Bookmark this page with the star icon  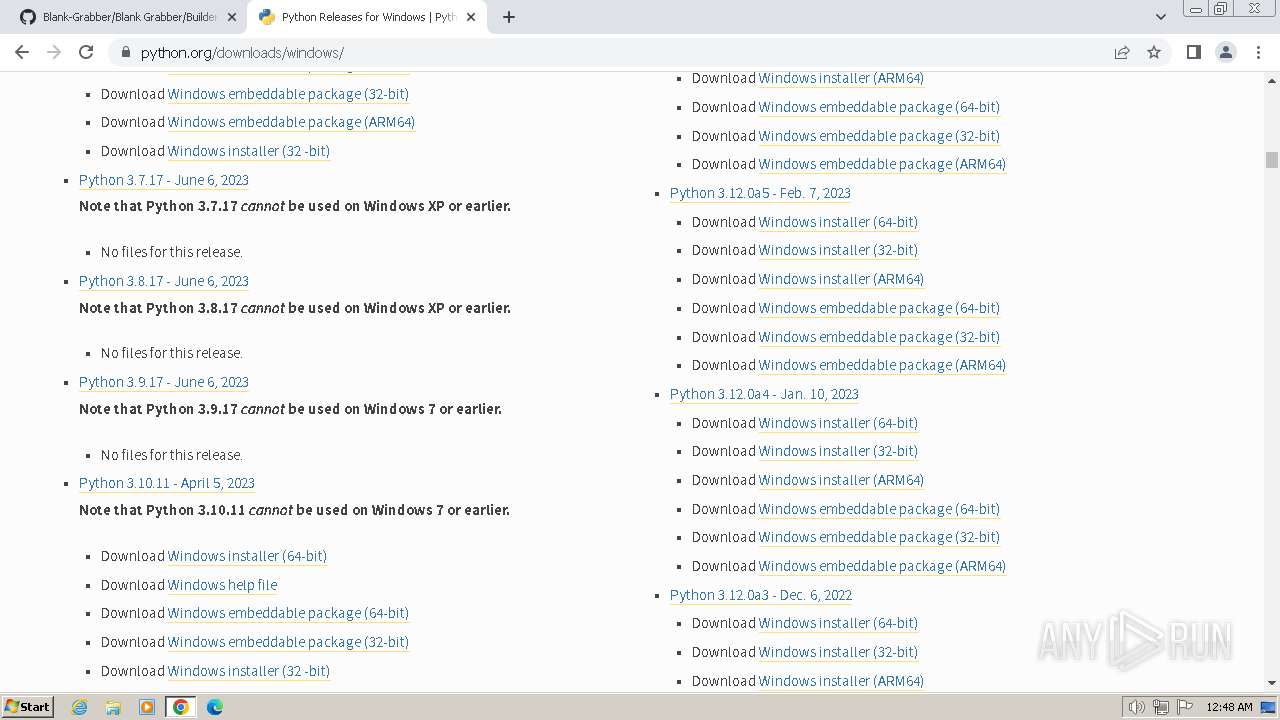[1154, 52]
